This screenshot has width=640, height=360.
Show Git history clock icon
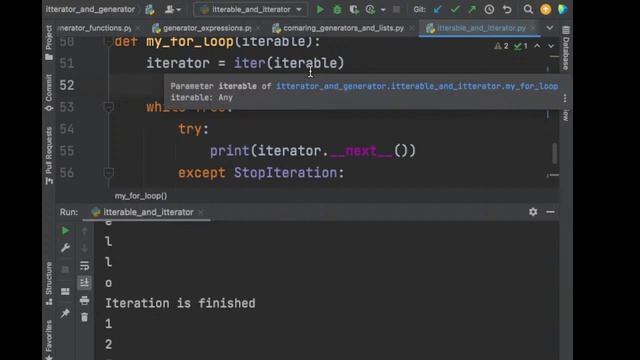489,9
